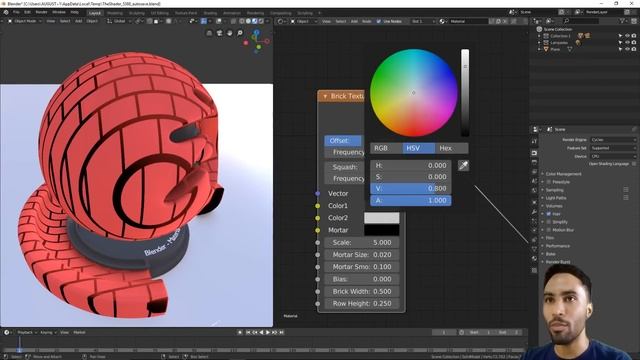Click Add menu in node editor header
The image size is (640, 360).
point(354,21)
